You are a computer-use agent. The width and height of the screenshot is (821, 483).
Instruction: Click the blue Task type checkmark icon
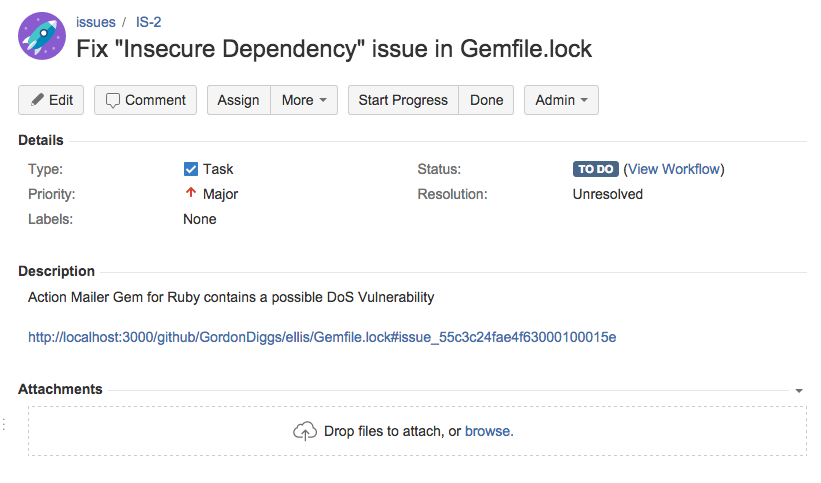[x=191, y=169]
